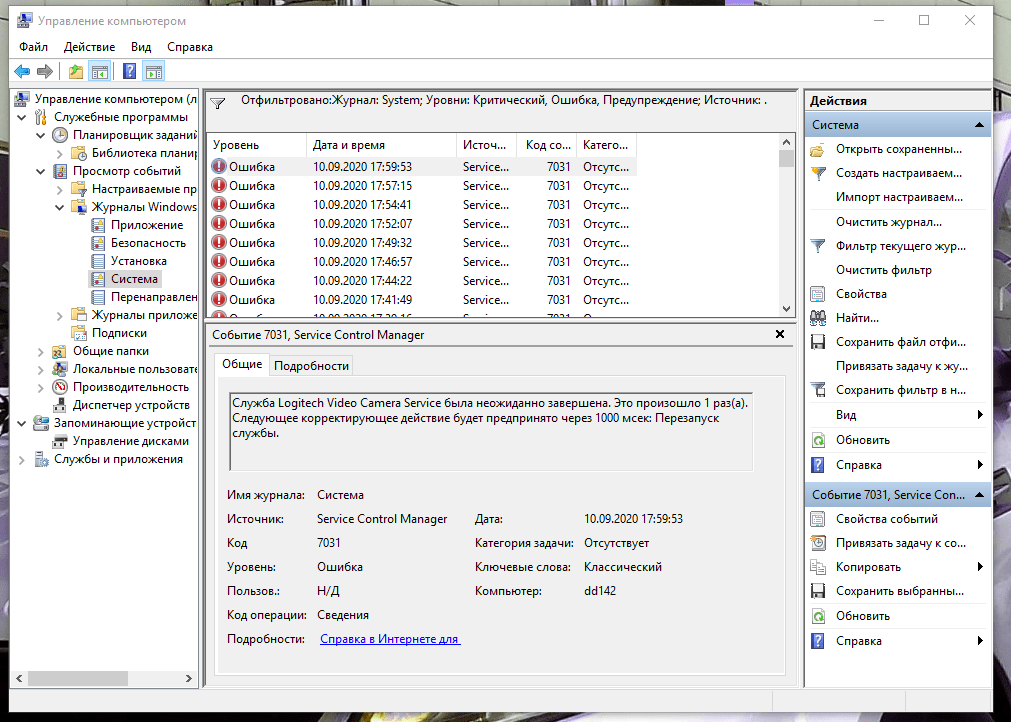Click the Up one level folder icon

pos(76,71)
